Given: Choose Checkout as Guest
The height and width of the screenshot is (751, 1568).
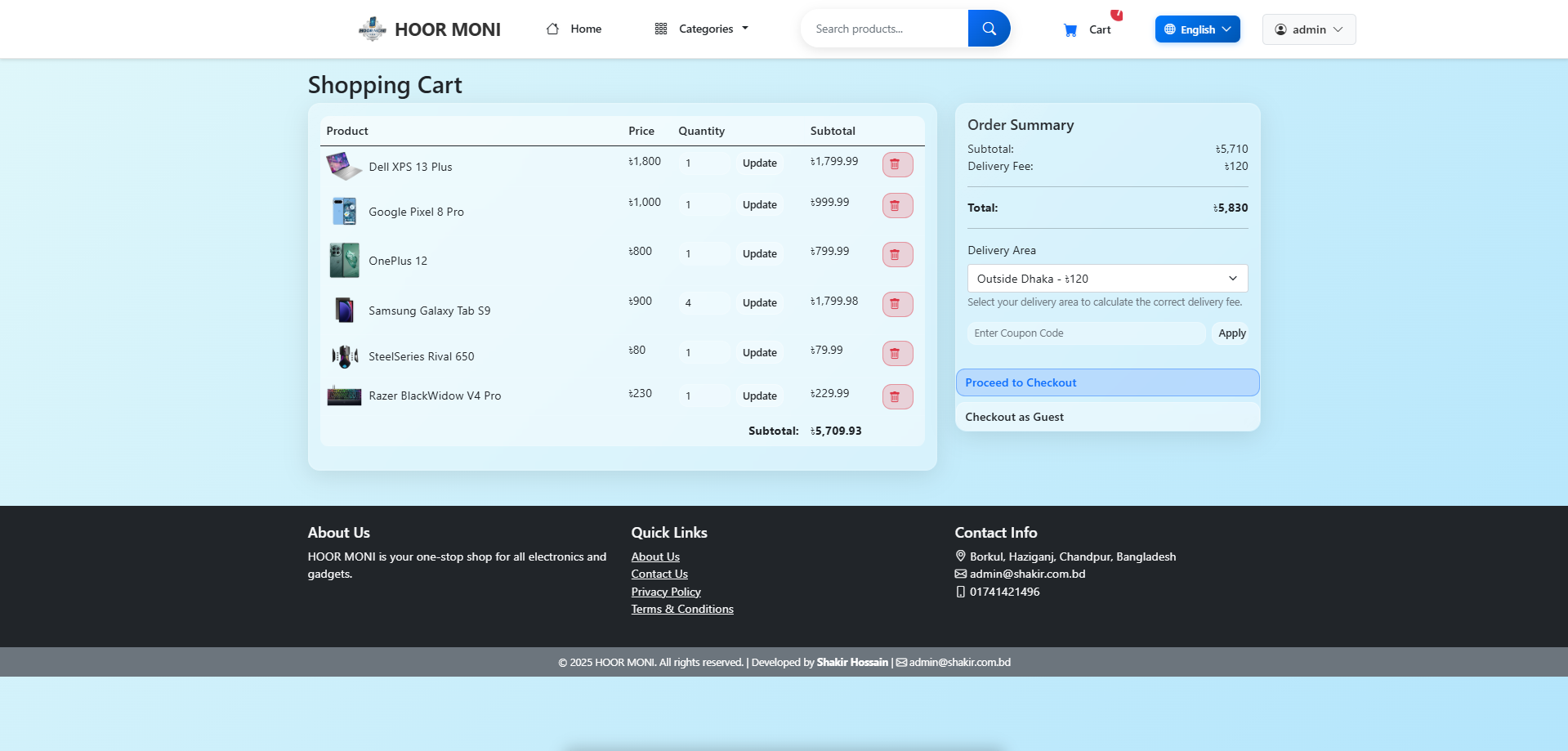Looking at the screenshot, I should click(x=1107, y=417).
